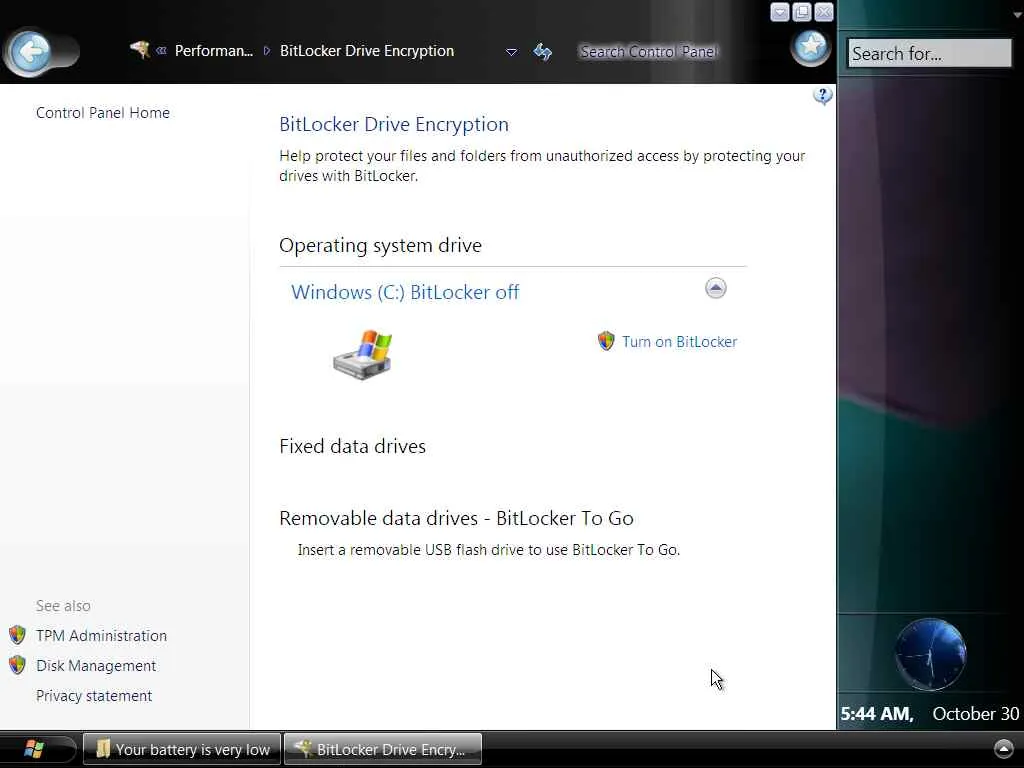
Task: Click the October 30 date text
Action: click(976, 714)
